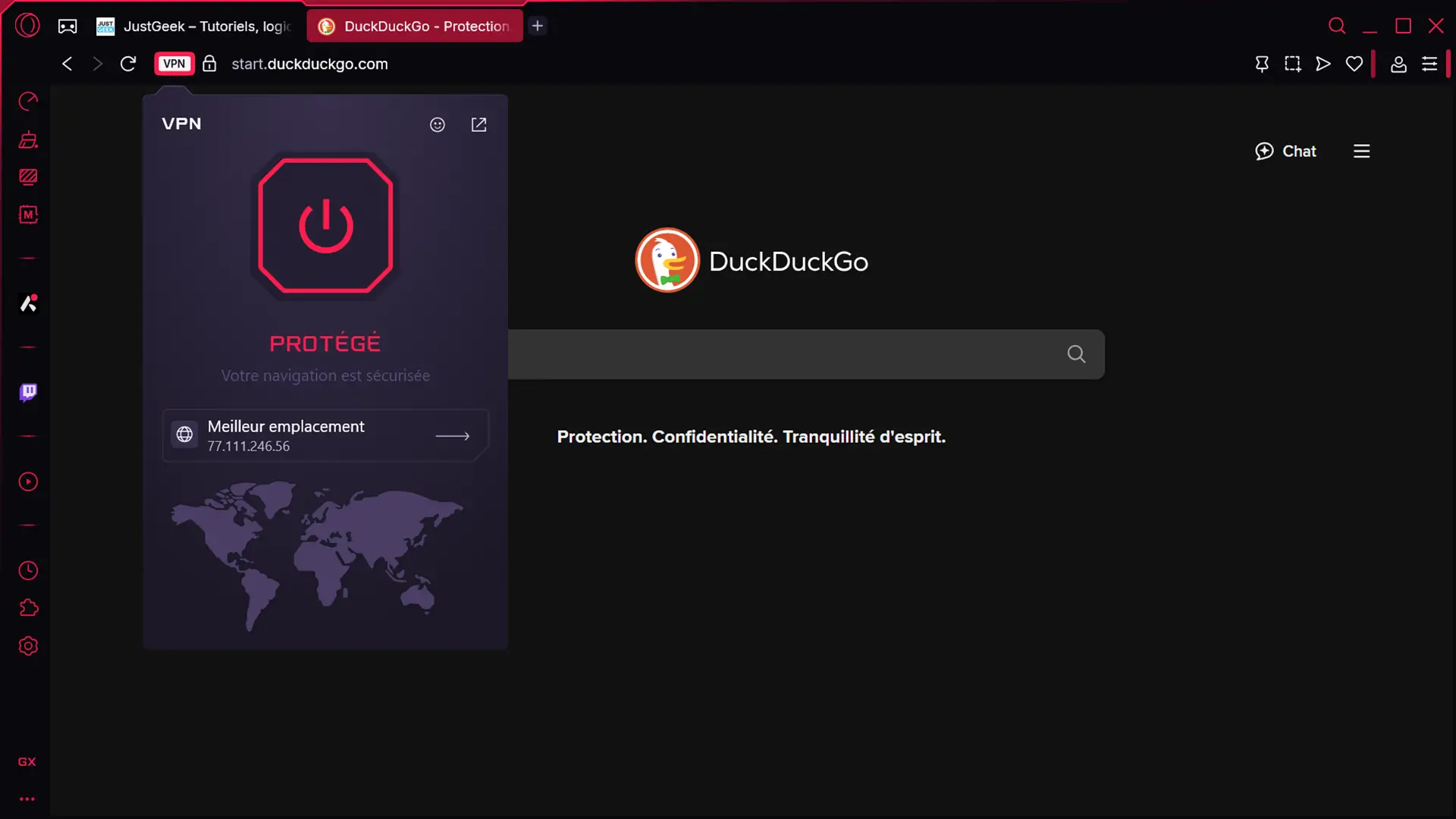View site security padlock info

coord(209,64)
